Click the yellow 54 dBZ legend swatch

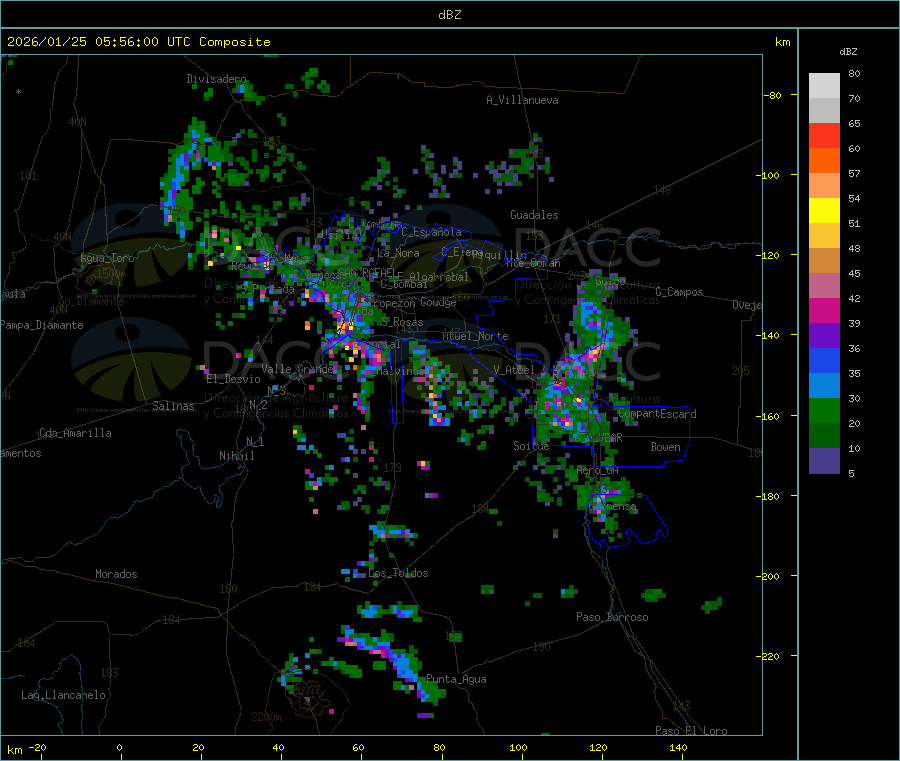pos(824,211)
